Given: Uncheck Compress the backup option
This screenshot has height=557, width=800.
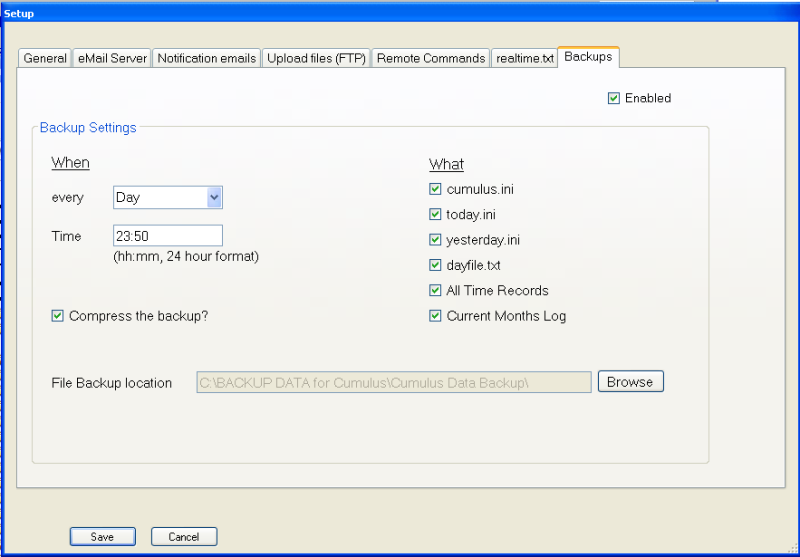Looking at the screenshot, I should (58, 316).
